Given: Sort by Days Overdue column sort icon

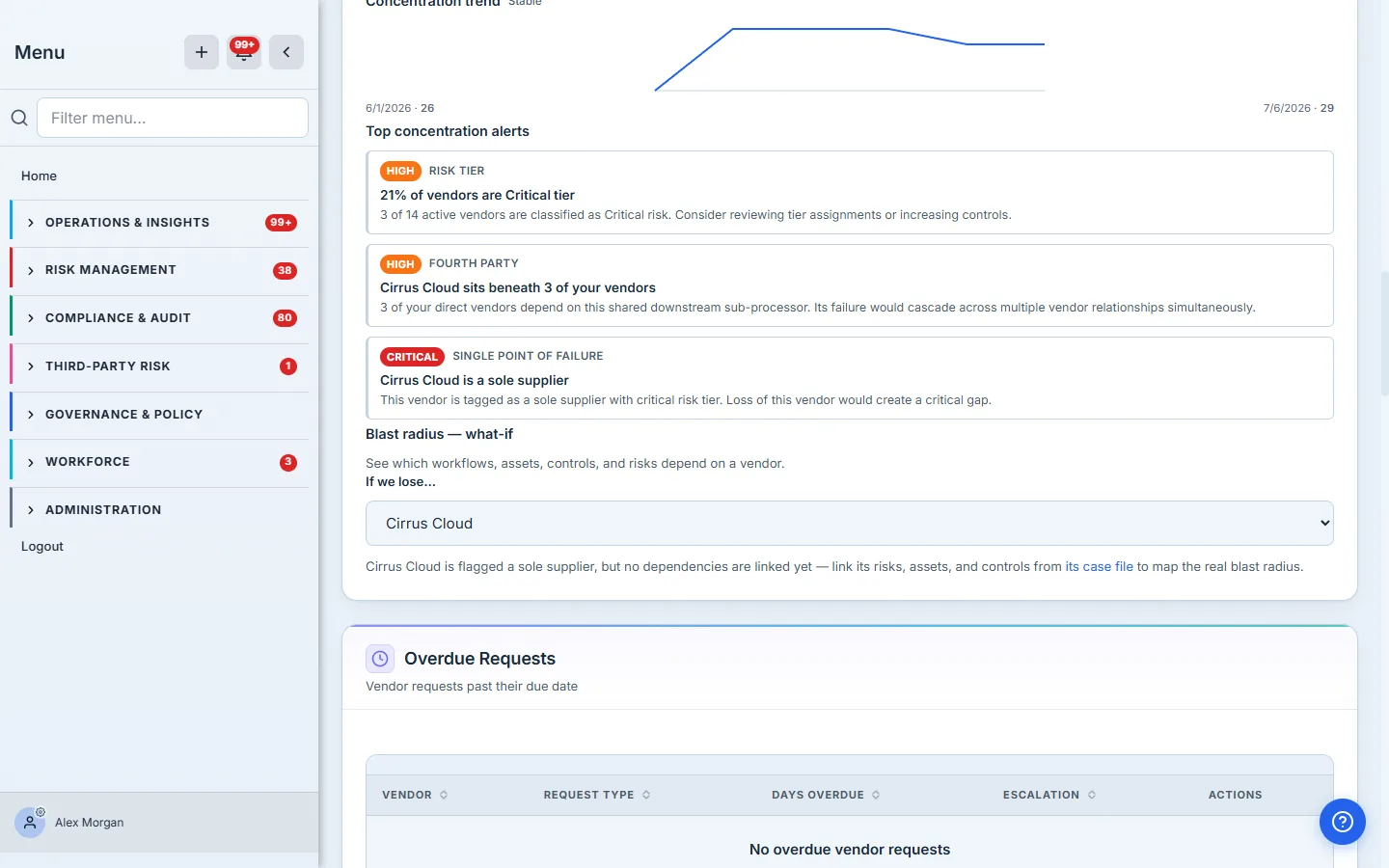Looking at the screenshot, I should point(876,795).
